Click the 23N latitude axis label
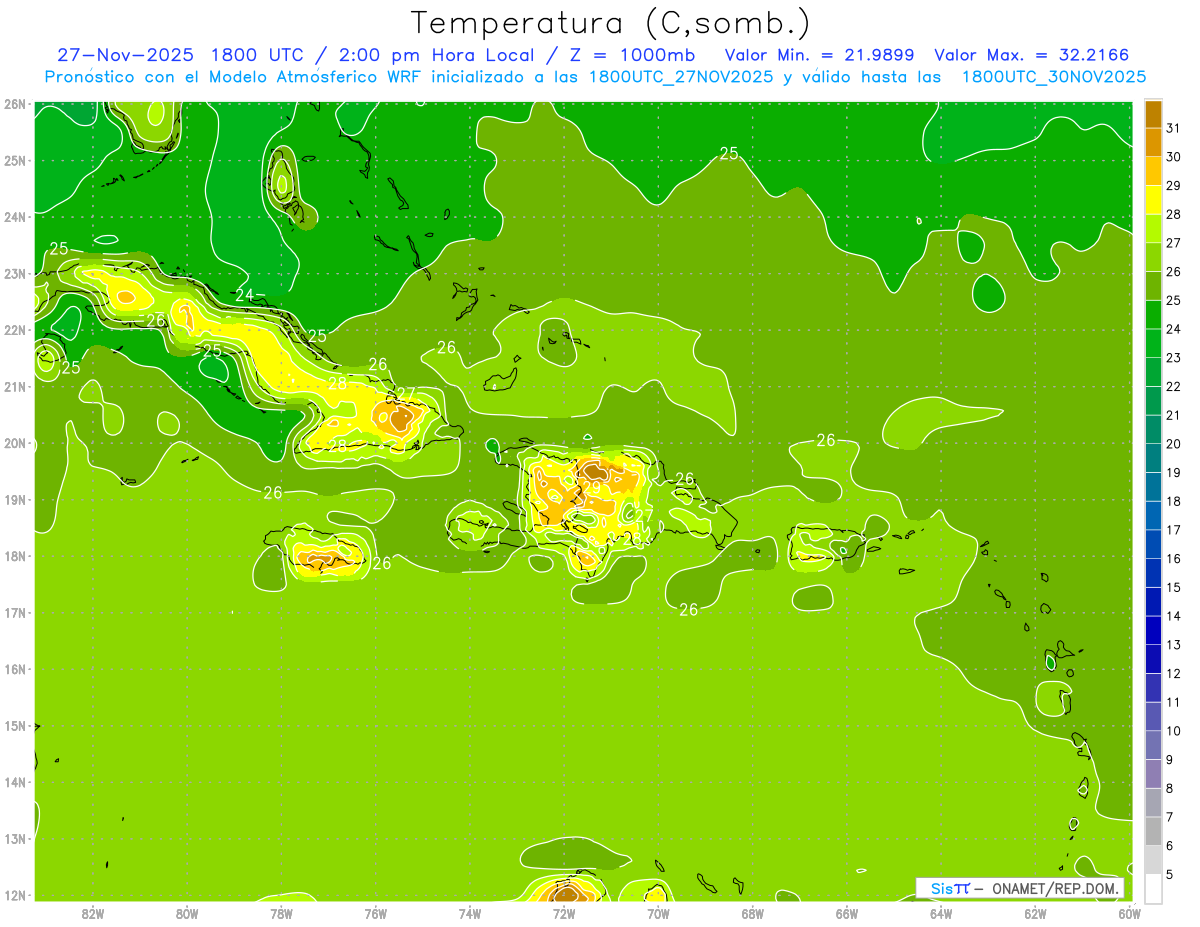Image resolution: width=1200 pixels, height=927 pixels. (15, 274)
